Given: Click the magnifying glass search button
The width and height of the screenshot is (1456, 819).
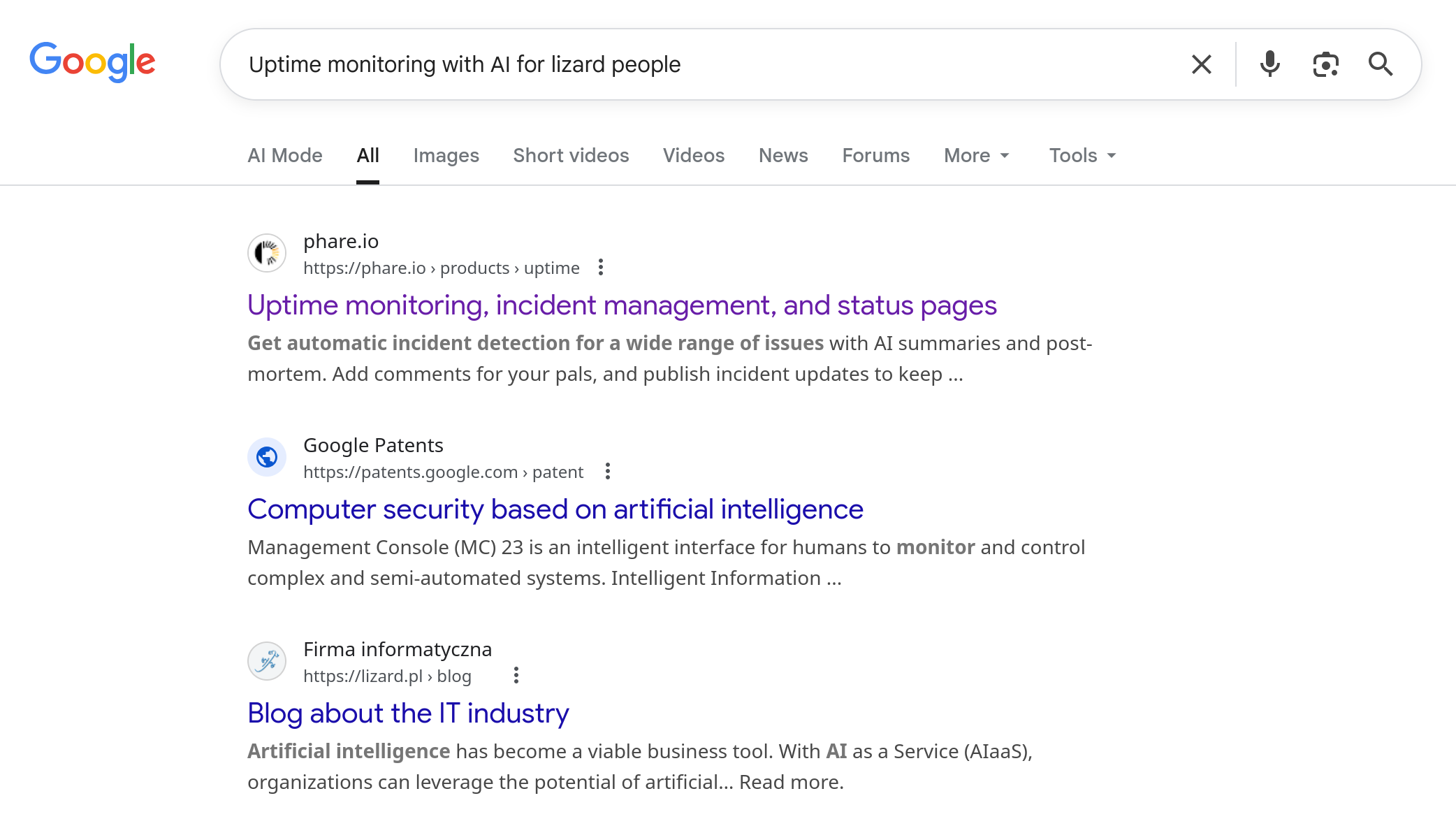Looking at the screenshot, I should 1380,64.
